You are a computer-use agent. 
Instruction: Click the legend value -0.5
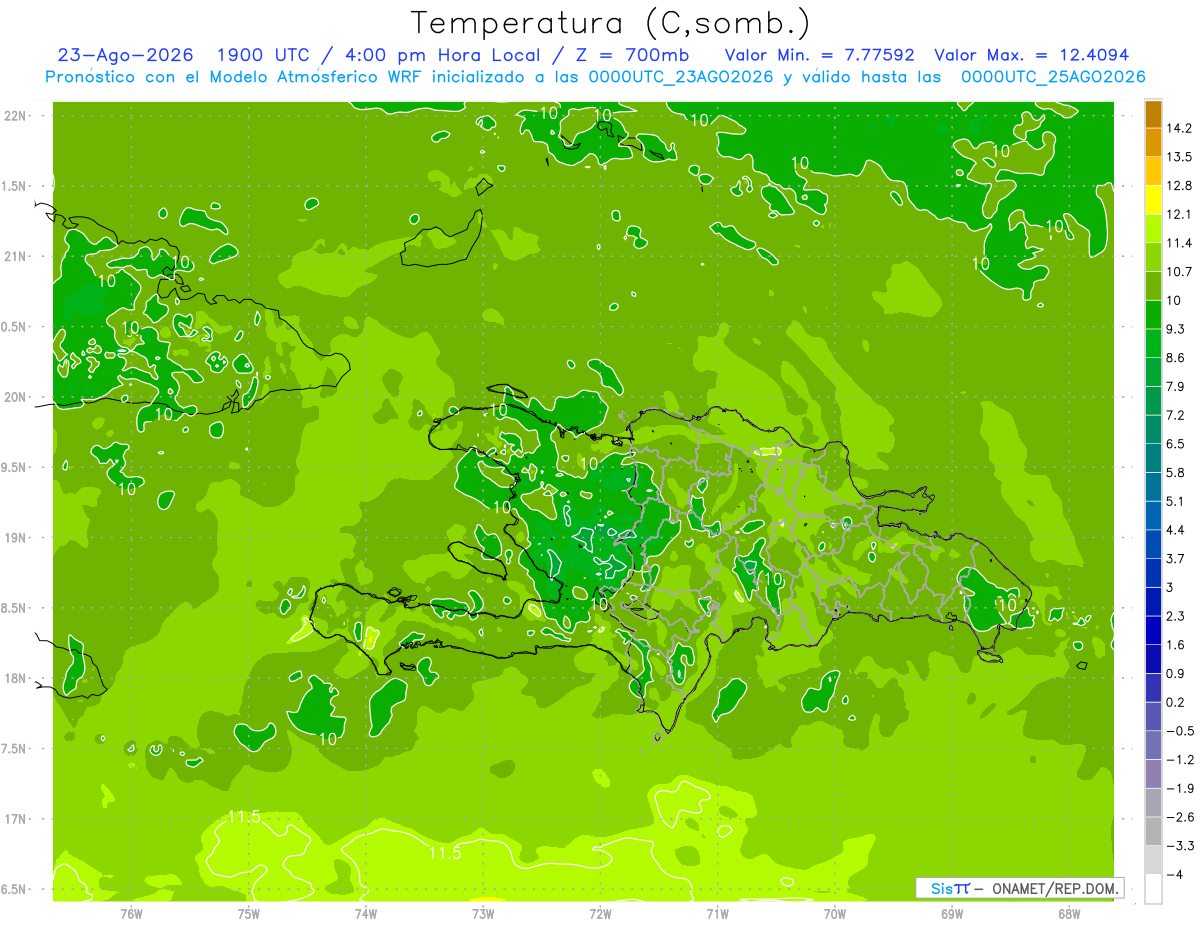click(x=1179, y=731)
